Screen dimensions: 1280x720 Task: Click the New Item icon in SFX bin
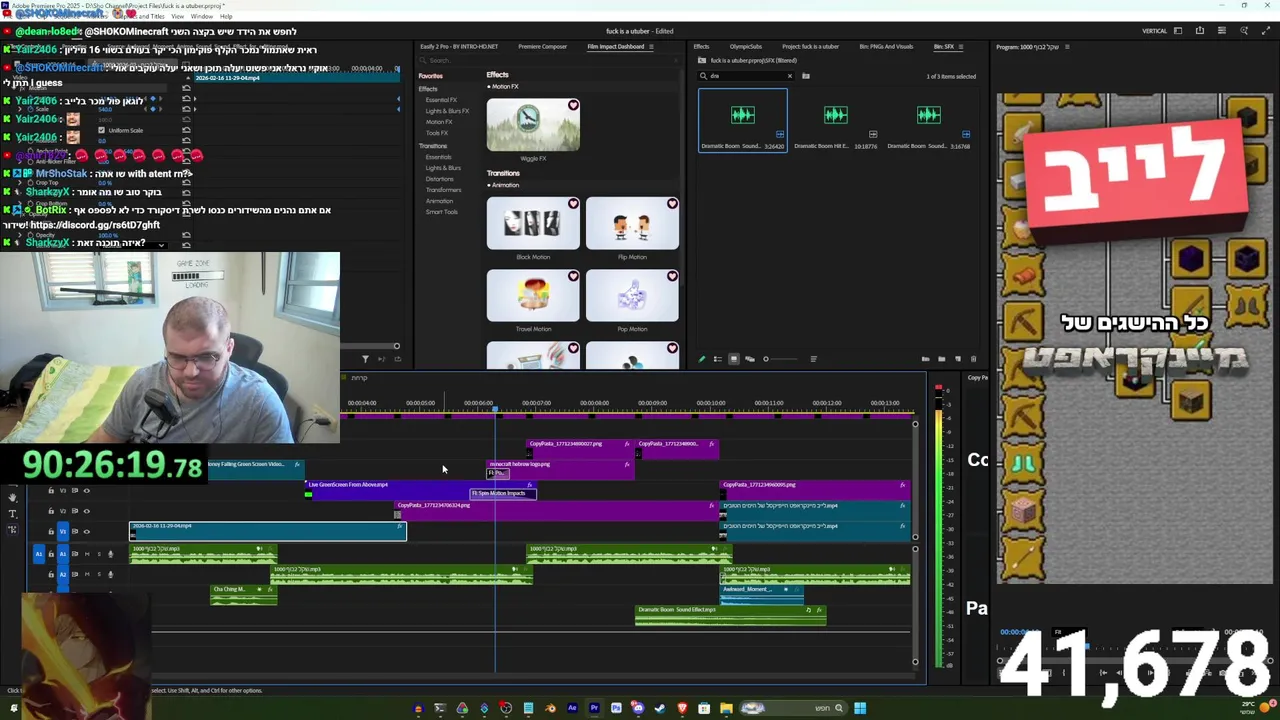pyautogui.click(x=958, y=359)
